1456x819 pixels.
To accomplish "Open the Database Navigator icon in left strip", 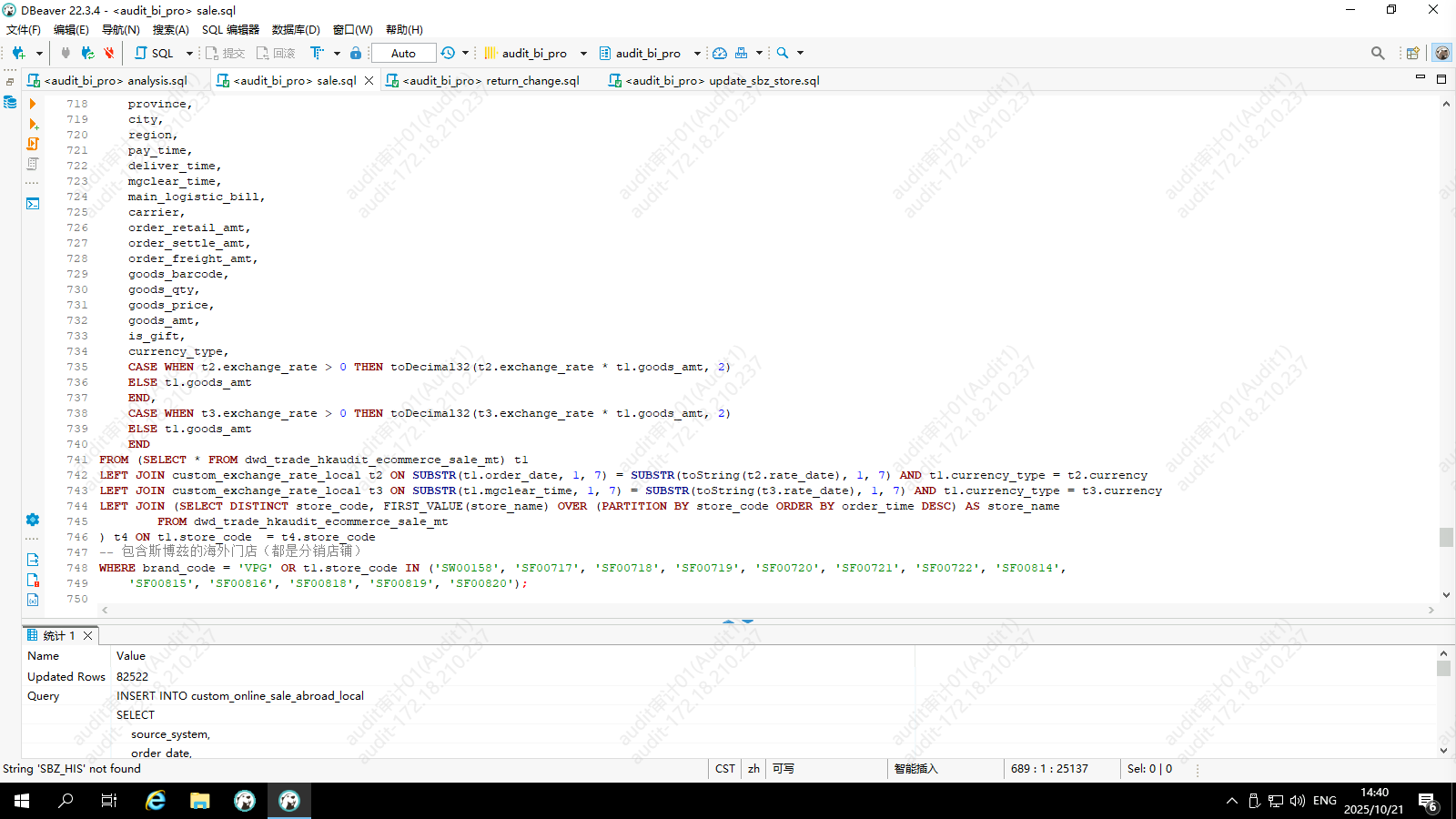I will pyautogui.click(x=10, y=102).
